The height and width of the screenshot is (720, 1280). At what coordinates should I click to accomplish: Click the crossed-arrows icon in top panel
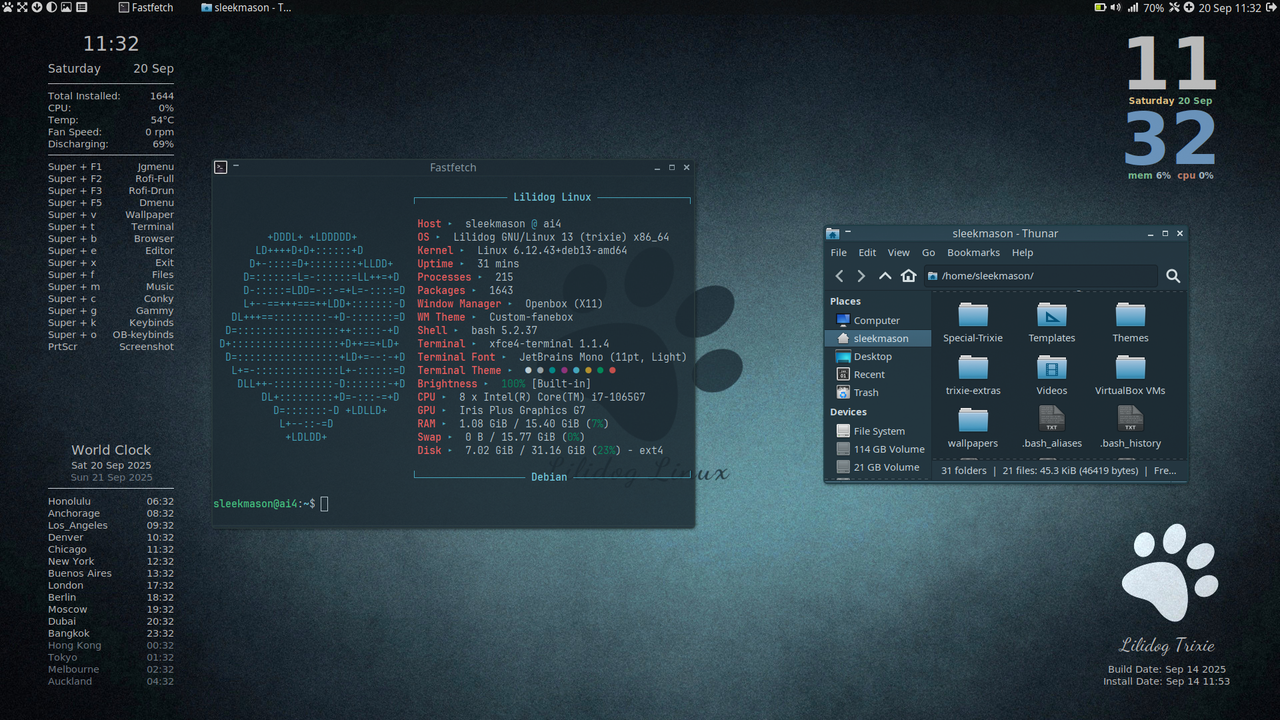point(22,7)
